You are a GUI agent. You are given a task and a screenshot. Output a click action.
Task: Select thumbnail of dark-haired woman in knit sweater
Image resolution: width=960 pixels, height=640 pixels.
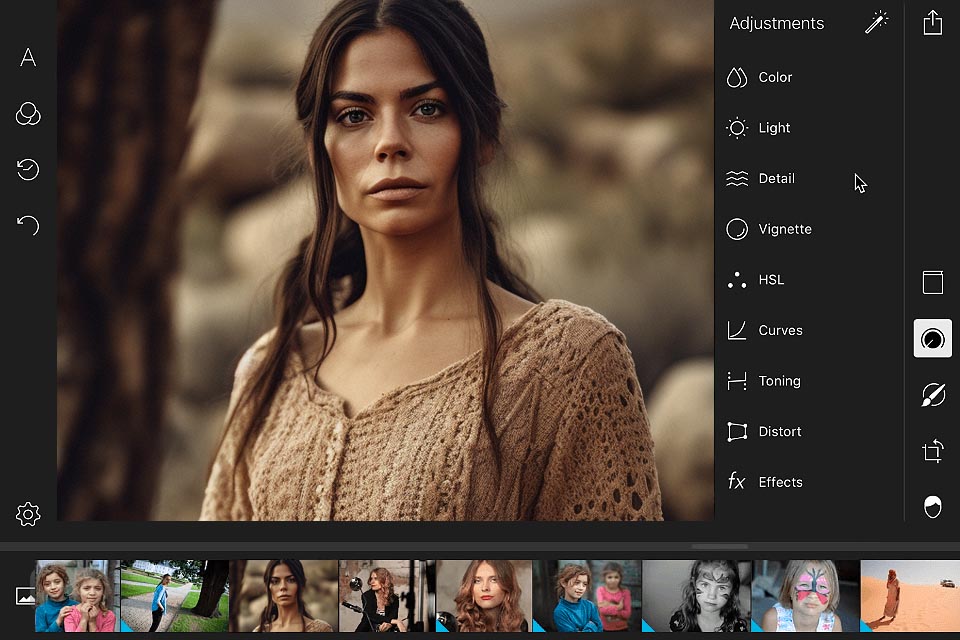283,596
